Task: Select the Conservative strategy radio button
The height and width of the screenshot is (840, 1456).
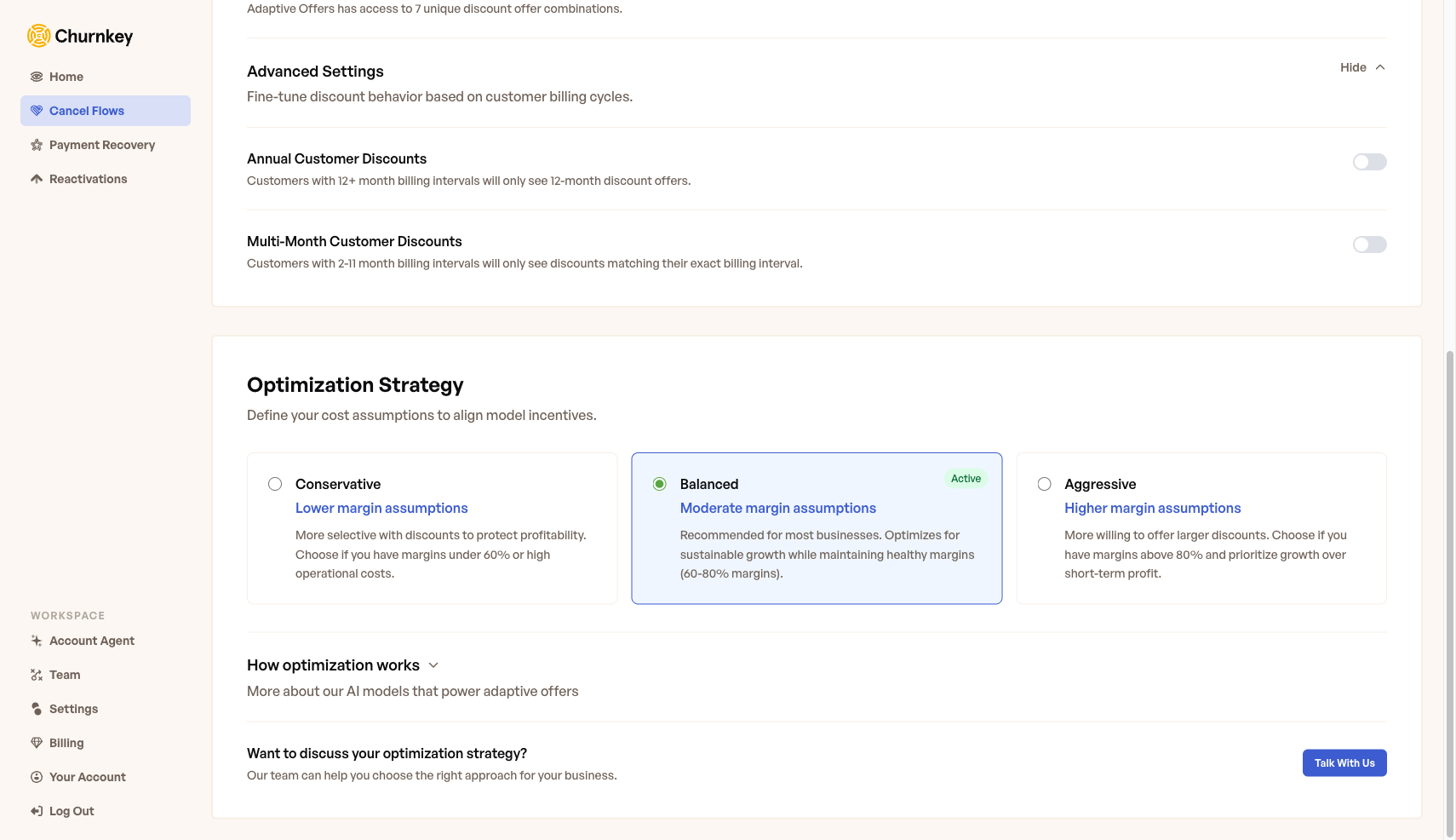Action: tap(275, 484)
